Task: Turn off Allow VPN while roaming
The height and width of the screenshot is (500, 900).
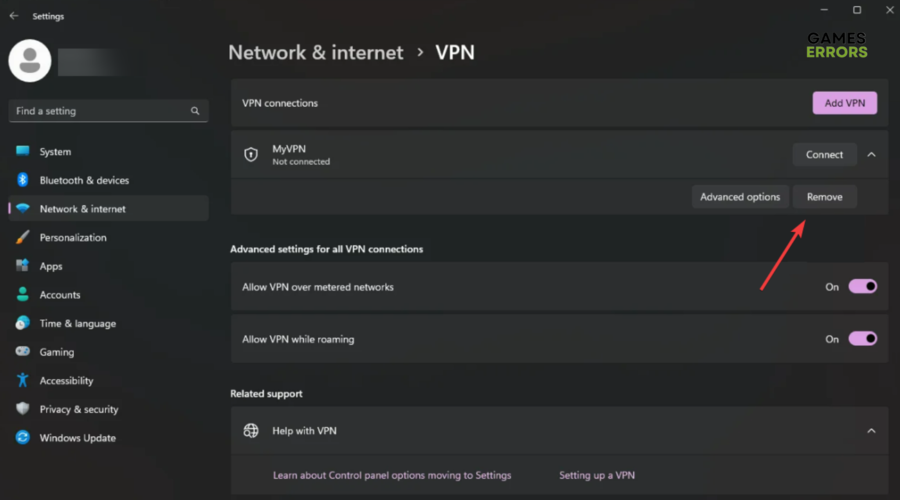Action: point(862,339)
